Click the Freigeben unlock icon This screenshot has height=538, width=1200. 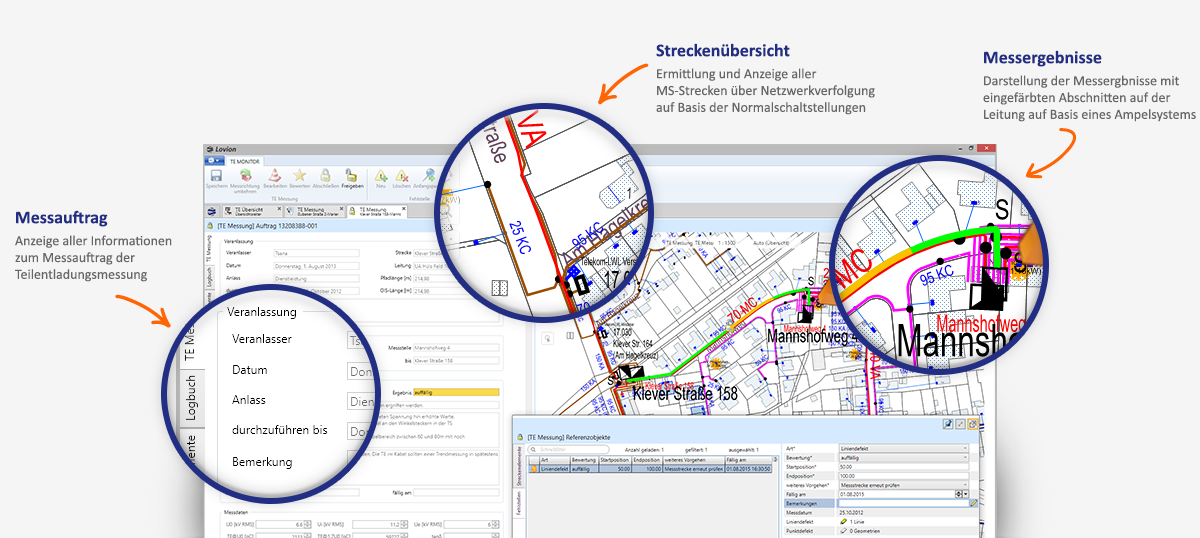(352, 176)
